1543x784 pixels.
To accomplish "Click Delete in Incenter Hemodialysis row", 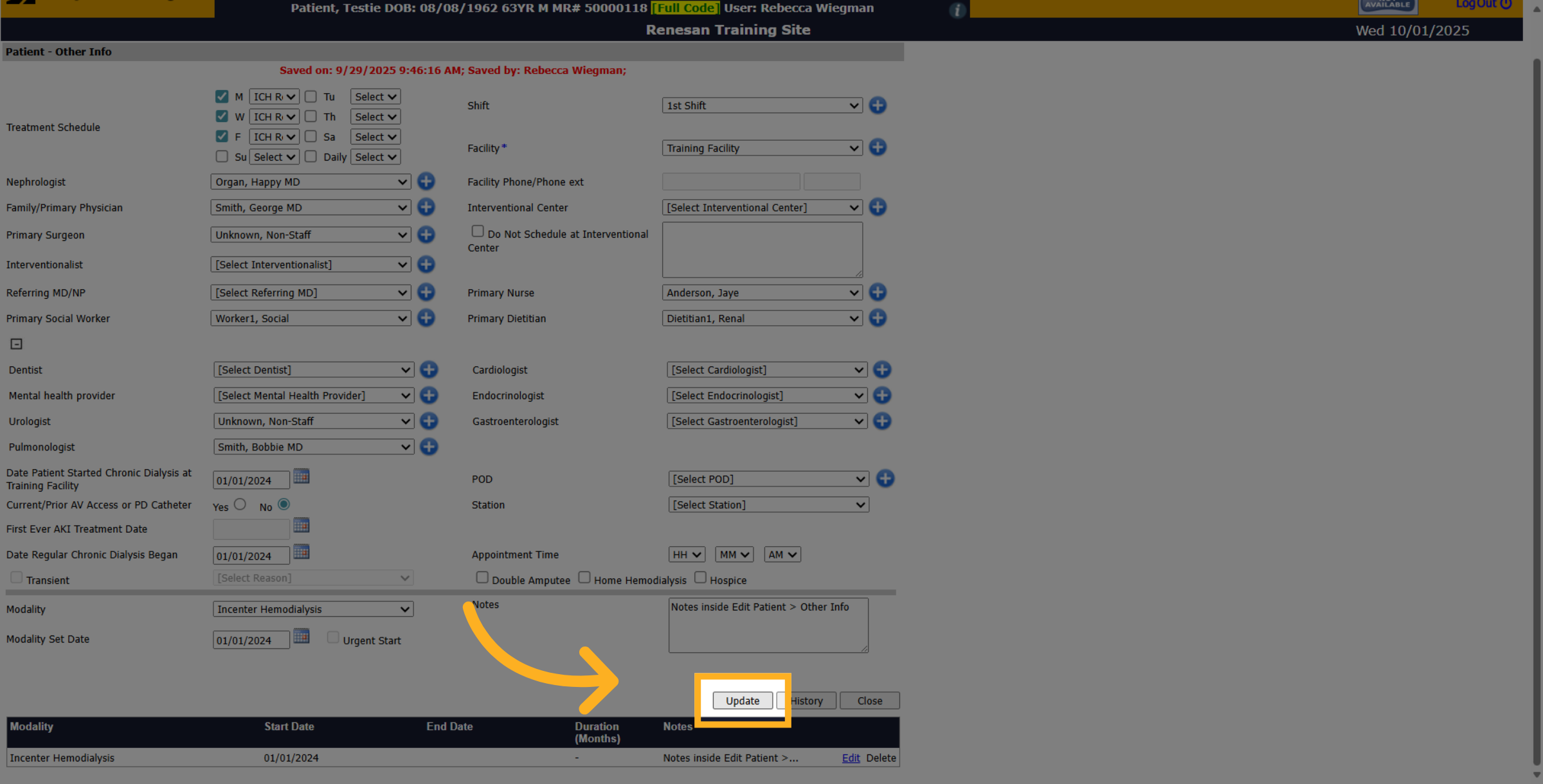I will click(881, 758).
